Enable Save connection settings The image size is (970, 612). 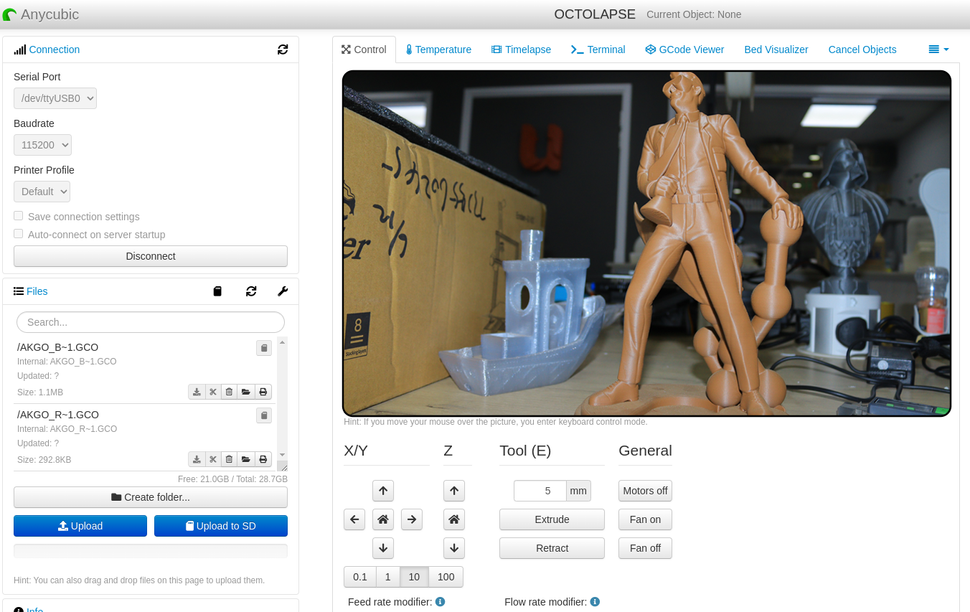tap(17, 215)
